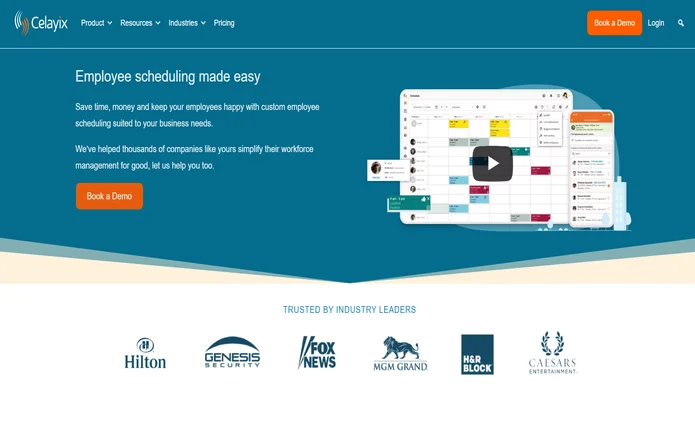This screenshot has width=695, height=427.
Task: Click the Celayix logo
Action: (x=41, y=23)
